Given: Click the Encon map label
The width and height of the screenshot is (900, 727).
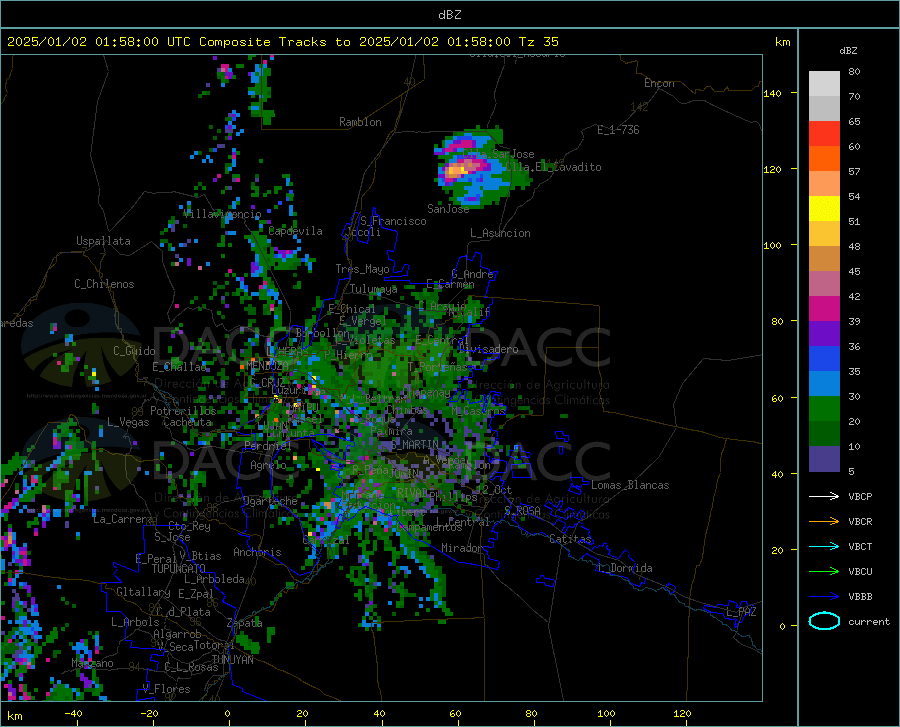Looking at the screenshot, I should 659,83.
